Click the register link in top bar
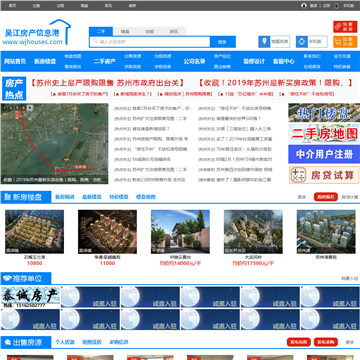Screen dimensions: 360x360 (x=326, y=6)
